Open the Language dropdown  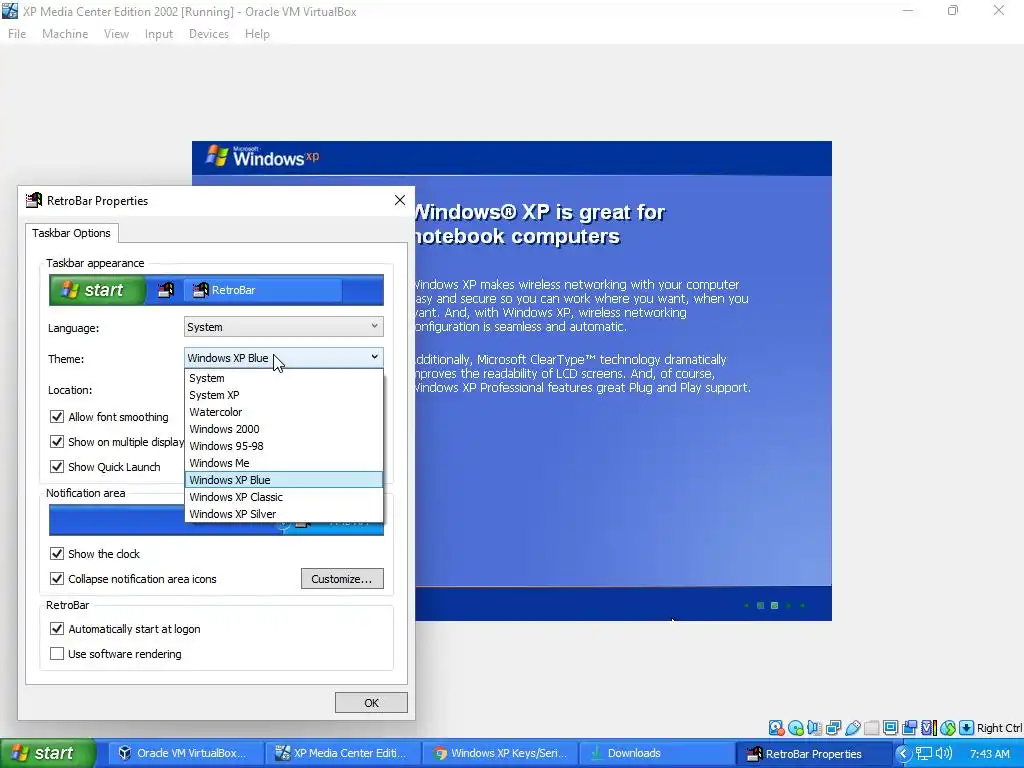(x=283, y=327)
